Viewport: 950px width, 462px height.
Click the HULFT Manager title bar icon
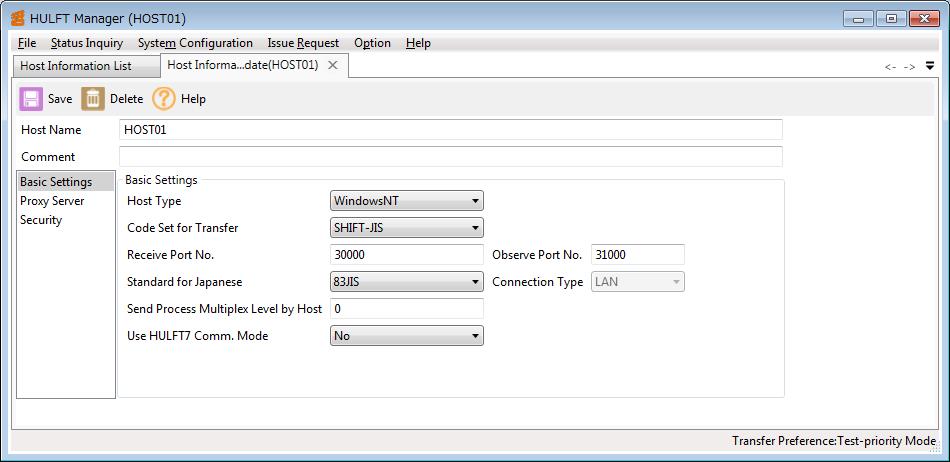(x=18, y=18)
